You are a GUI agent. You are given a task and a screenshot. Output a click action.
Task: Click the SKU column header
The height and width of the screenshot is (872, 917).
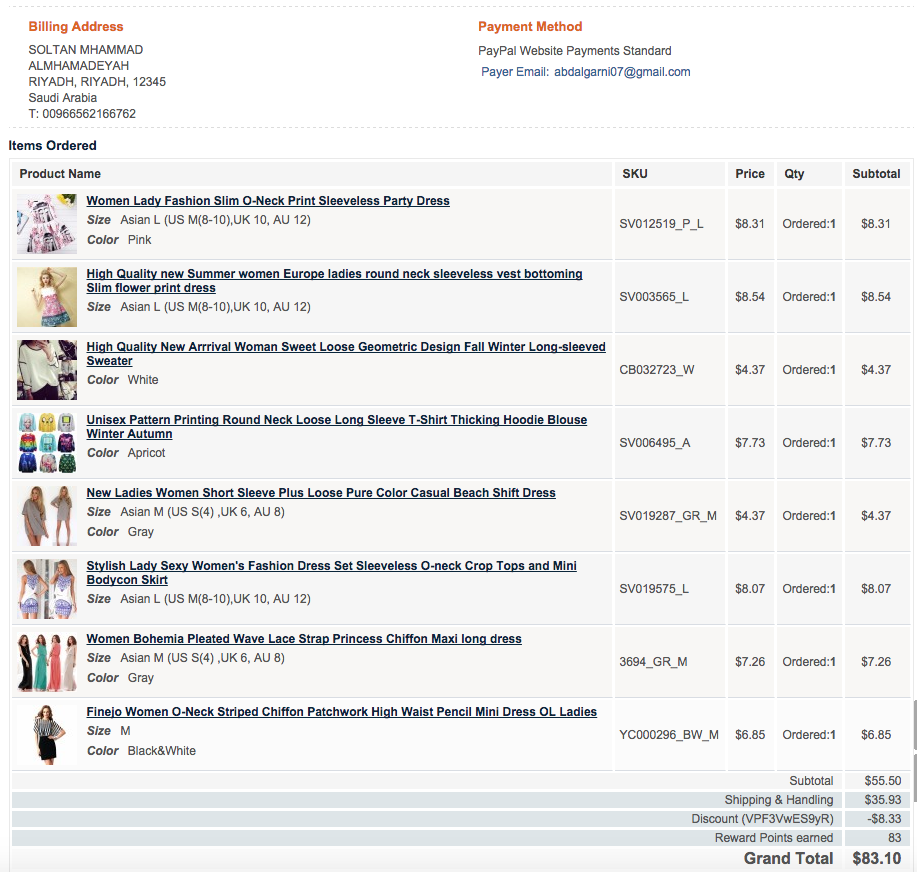[635, 174]
